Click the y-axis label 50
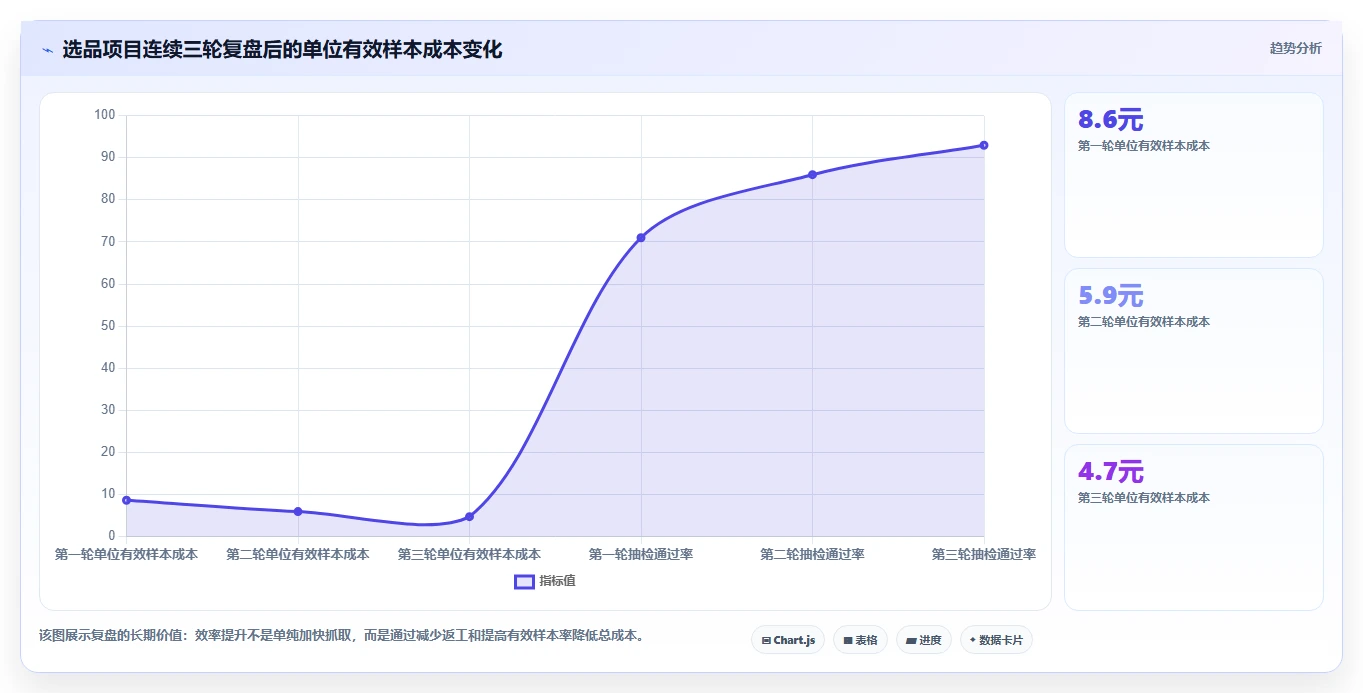This screenshot has width=1363, height=693. point(109,326)
